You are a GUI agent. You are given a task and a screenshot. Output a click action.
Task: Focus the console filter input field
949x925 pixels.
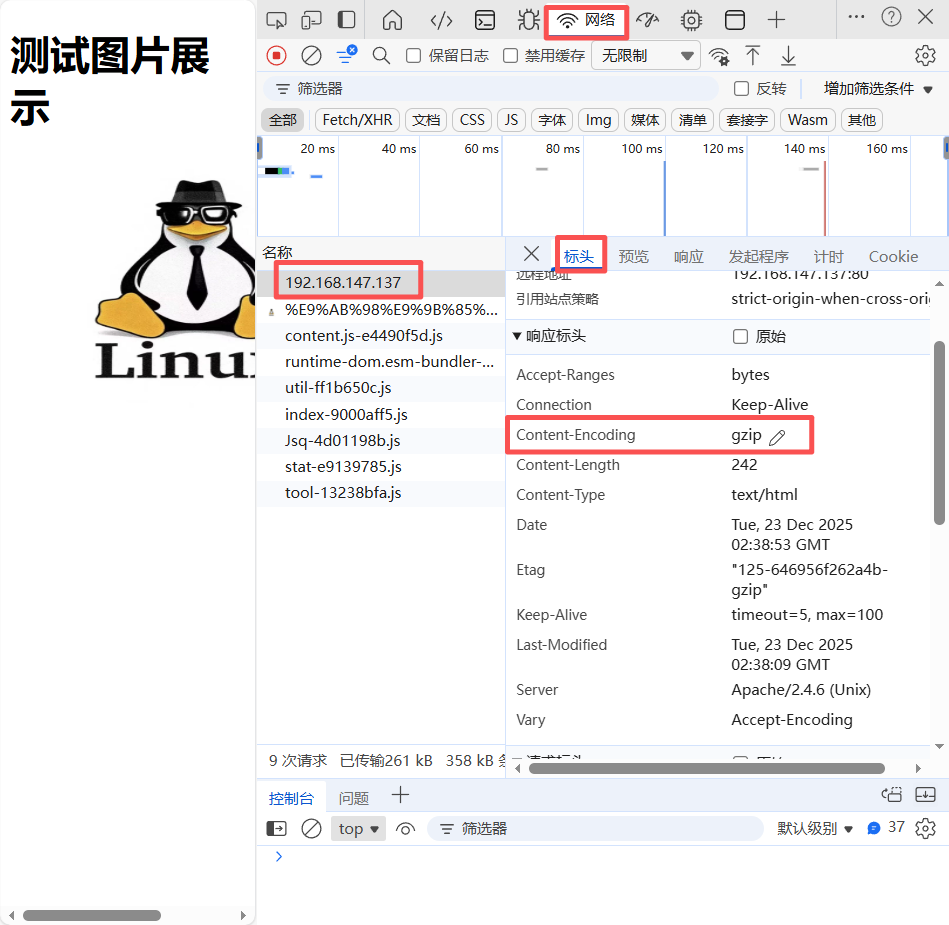click(595, 828)
